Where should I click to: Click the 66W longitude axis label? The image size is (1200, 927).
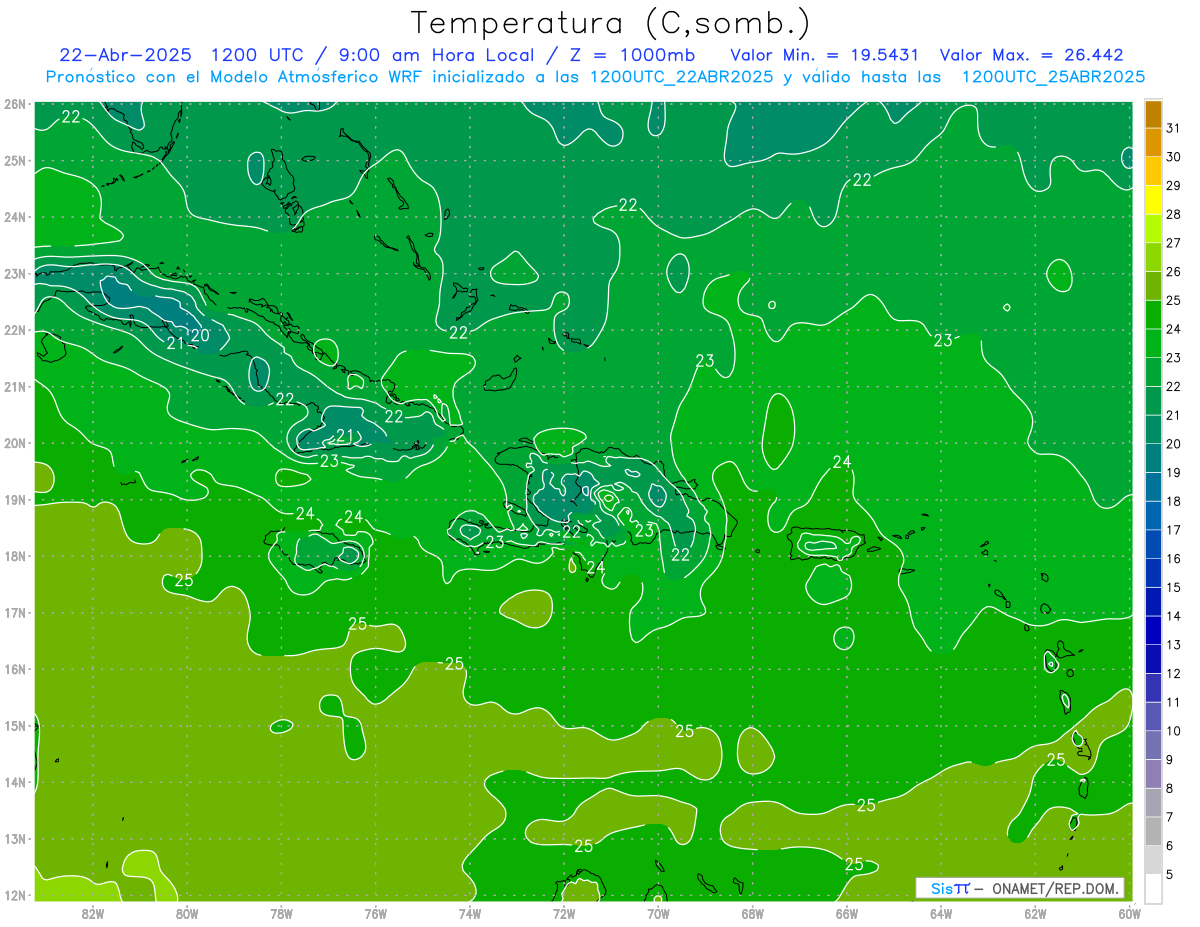click(x=847, y=913)
